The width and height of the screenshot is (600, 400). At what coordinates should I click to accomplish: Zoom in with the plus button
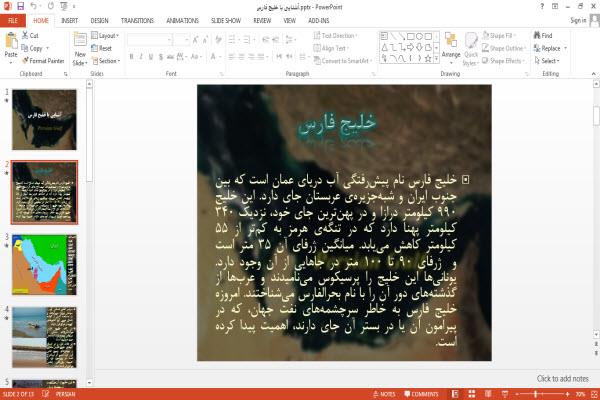[x=567, y=394]
